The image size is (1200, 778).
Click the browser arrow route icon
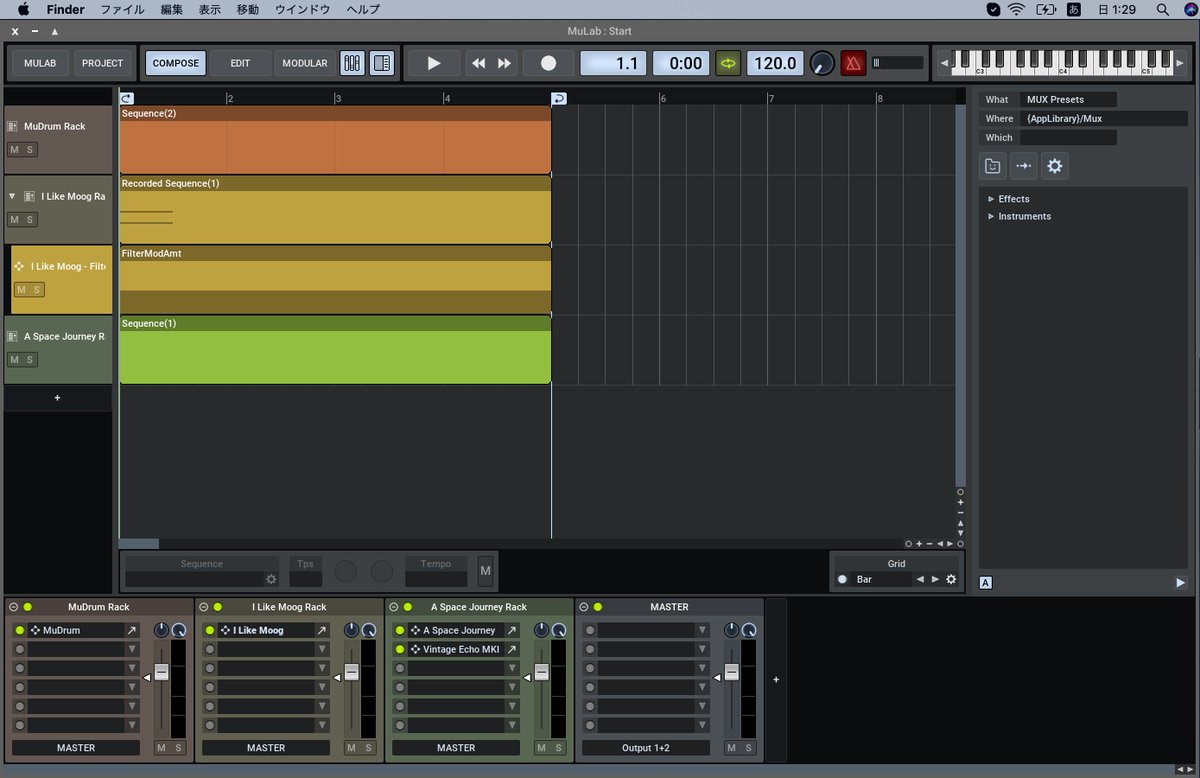point(1023,166)
